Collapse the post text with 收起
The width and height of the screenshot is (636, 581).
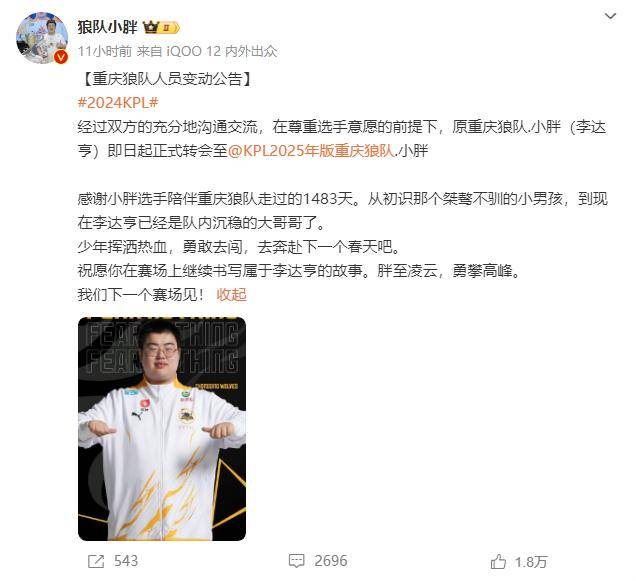click(231, 295)
